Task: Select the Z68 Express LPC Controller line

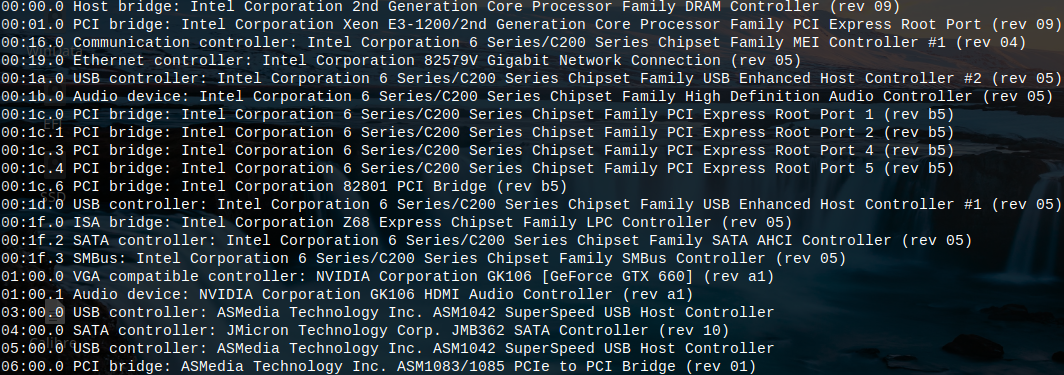Action: (396, 222)
